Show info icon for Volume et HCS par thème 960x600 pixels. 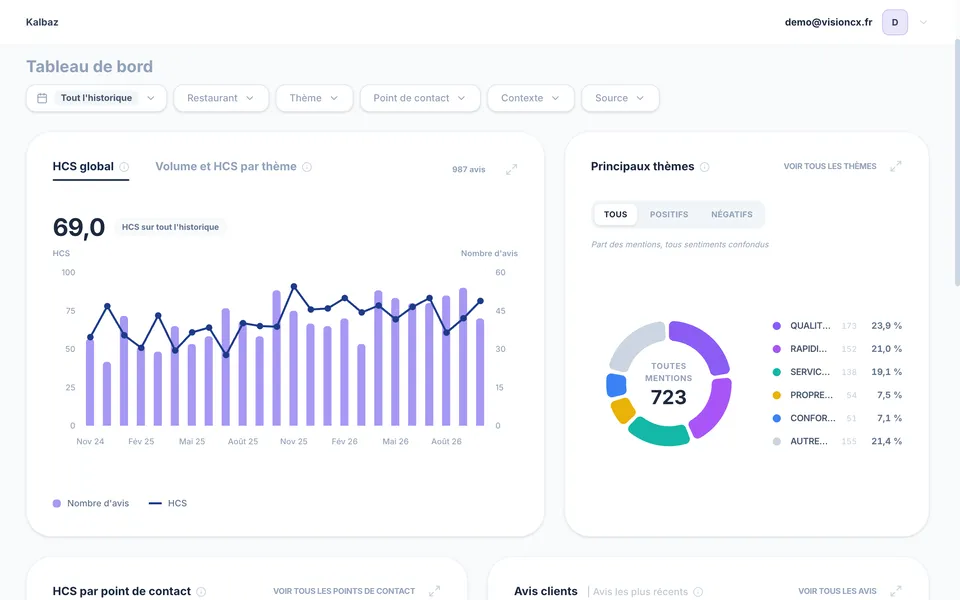coord(307,167)
